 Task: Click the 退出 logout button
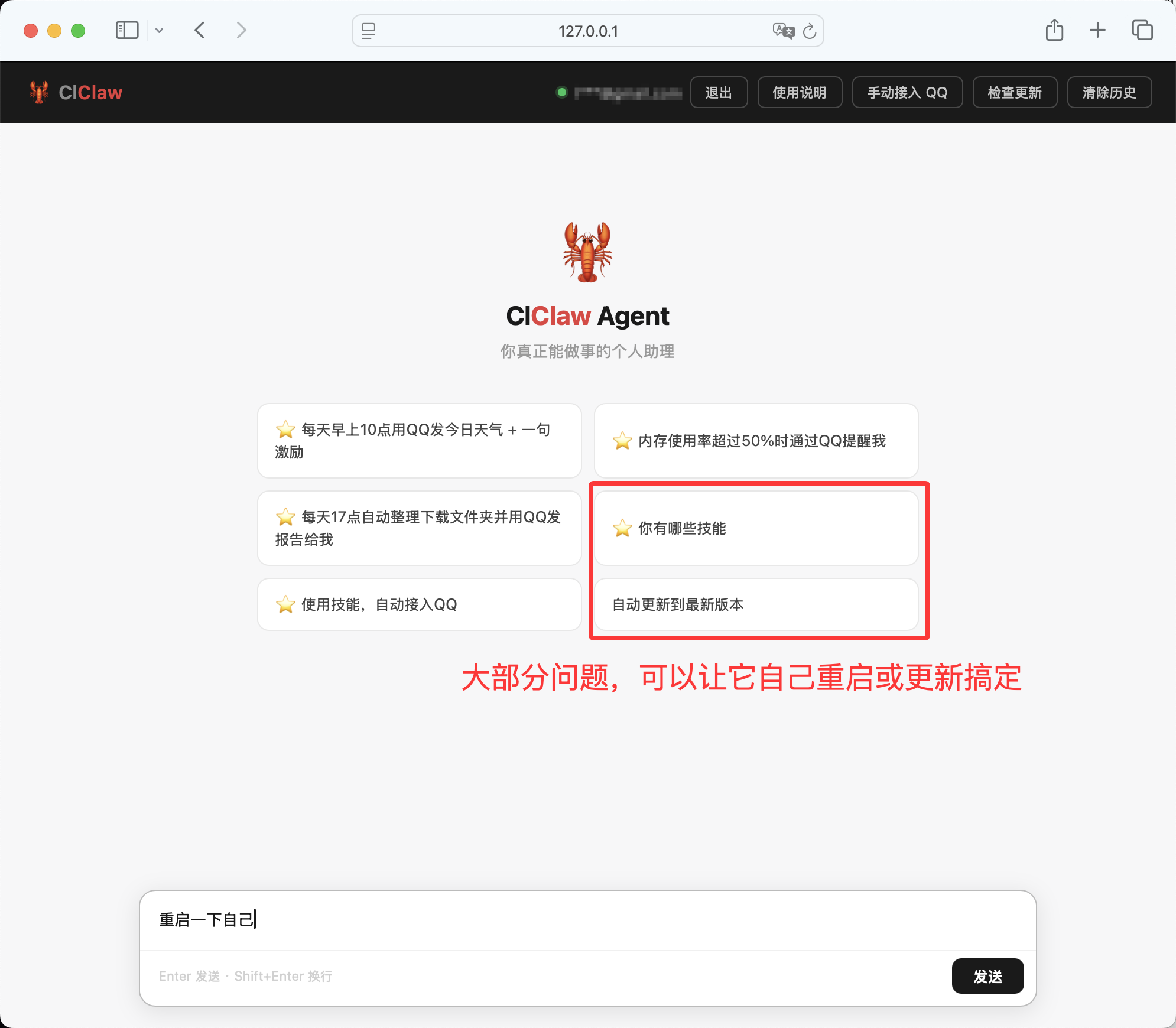719,92
